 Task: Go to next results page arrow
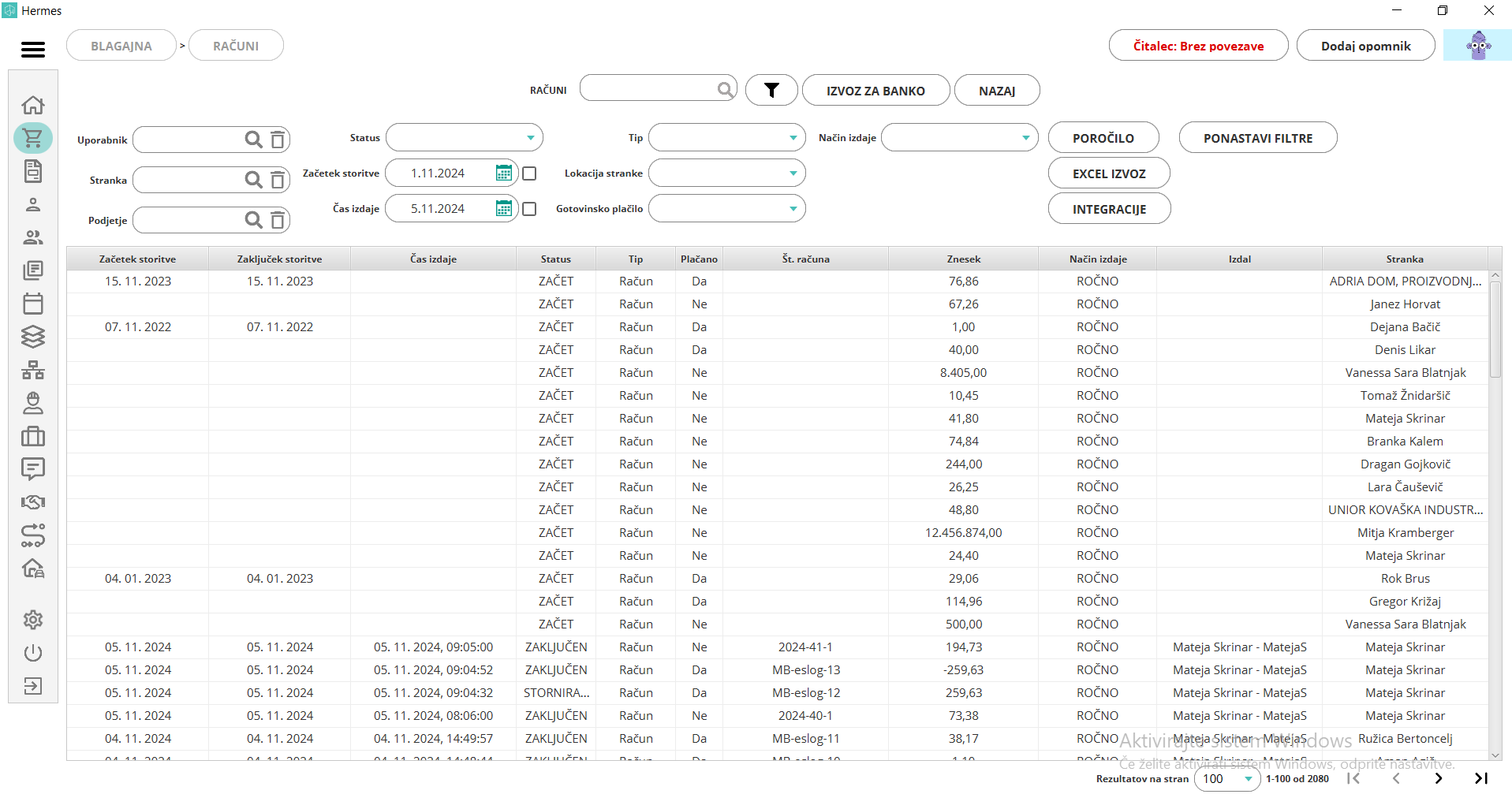click(1439, 778)
